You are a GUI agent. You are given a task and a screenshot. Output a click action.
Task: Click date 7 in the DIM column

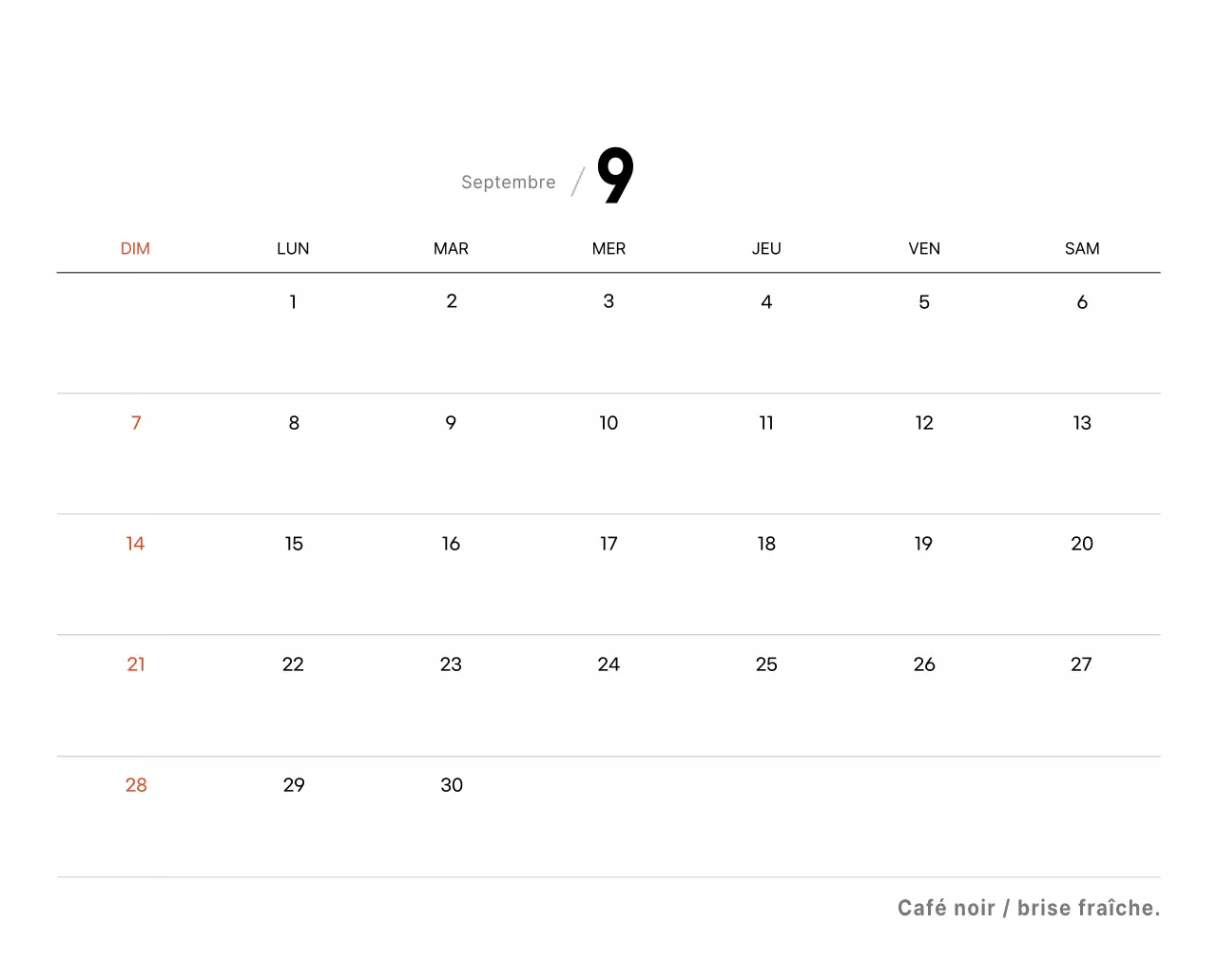(135, 423)
